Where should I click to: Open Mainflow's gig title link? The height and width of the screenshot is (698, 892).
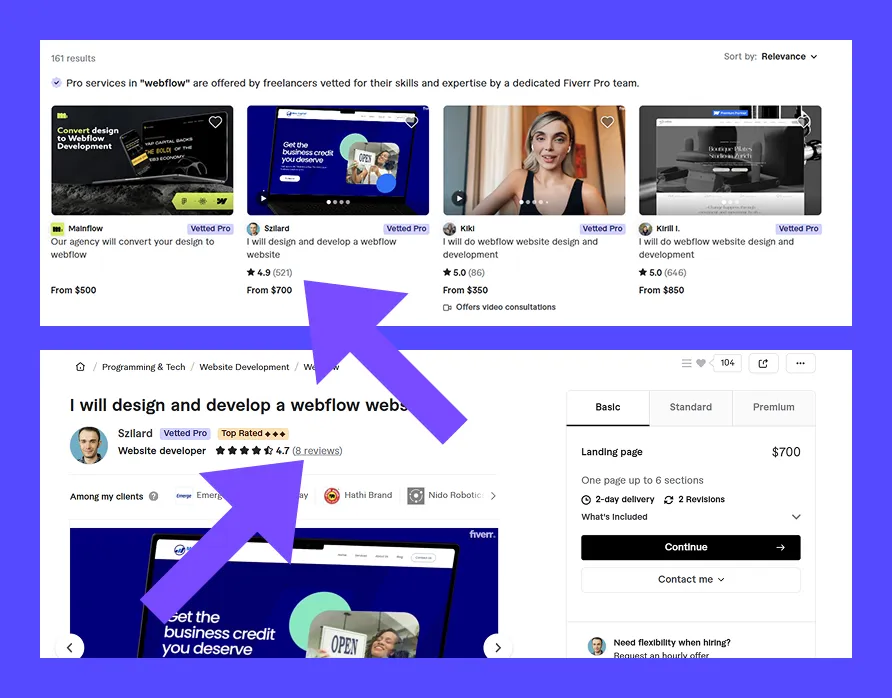pyautogui.click(x=133, y=248)
